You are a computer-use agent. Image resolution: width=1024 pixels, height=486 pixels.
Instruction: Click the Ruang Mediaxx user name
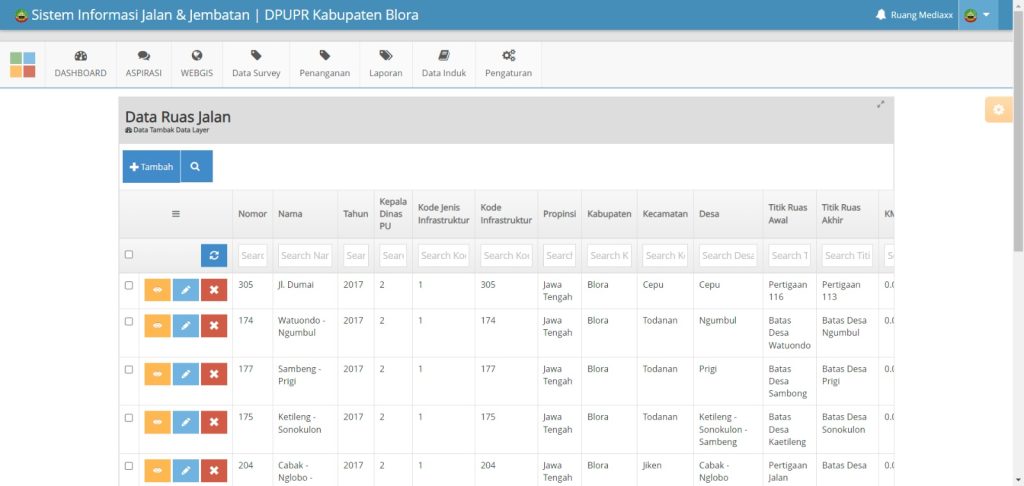tap(921, 15)
